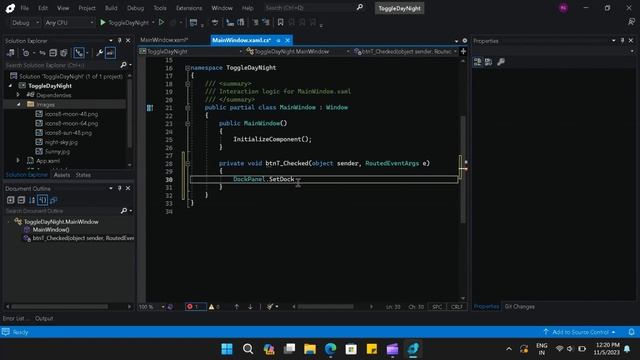Click the user account avatar in title bar
Image resolution: width=640 pixels, height=360 pixels.
coord(563,8)
